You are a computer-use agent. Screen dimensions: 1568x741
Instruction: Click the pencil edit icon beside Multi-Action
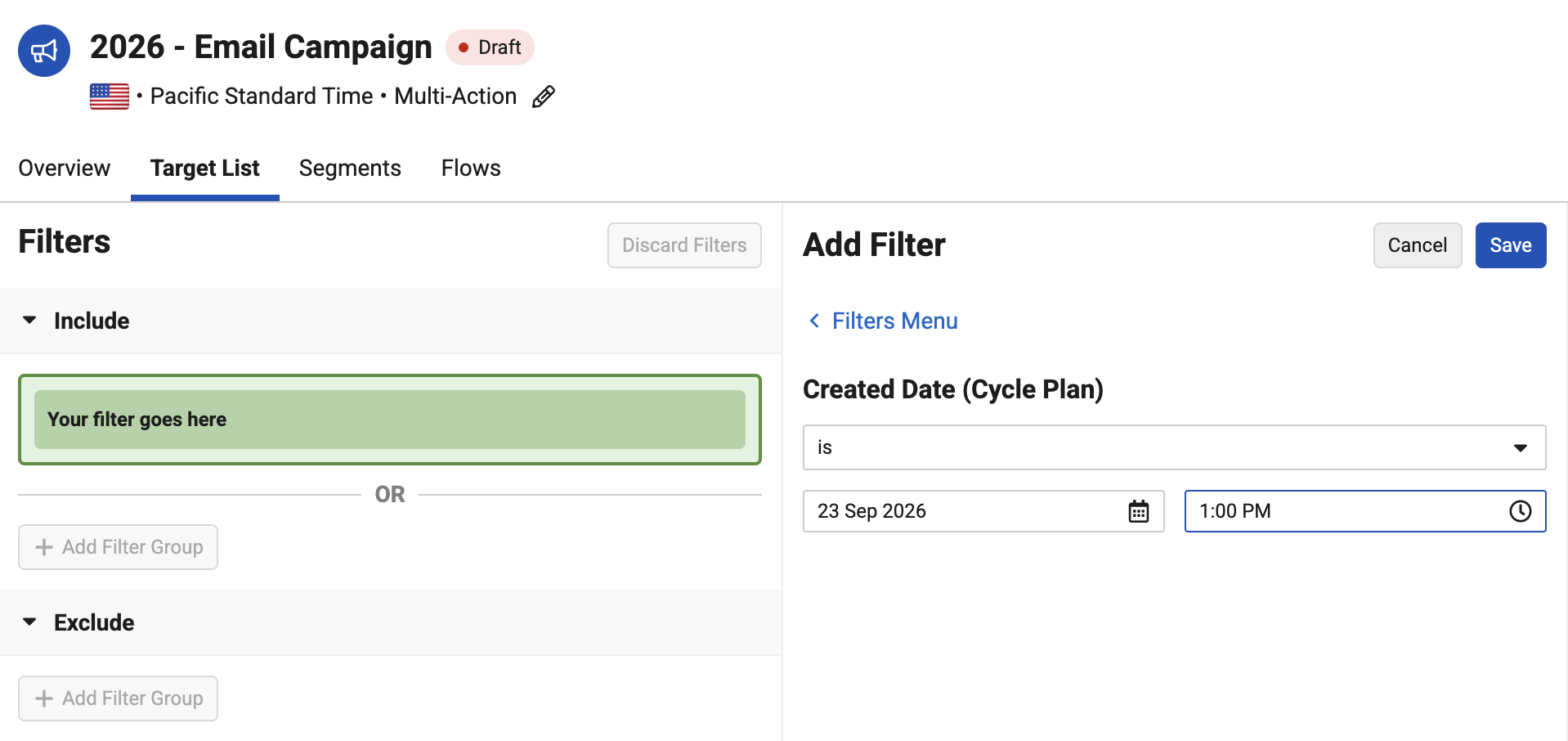(x=544, y=97)
